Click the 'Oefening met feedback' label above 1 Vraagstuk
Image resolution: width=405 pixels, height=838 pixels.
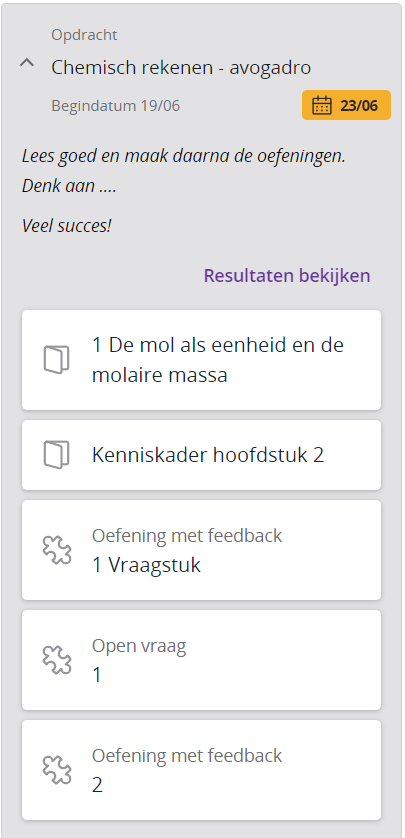click(187, 536)
